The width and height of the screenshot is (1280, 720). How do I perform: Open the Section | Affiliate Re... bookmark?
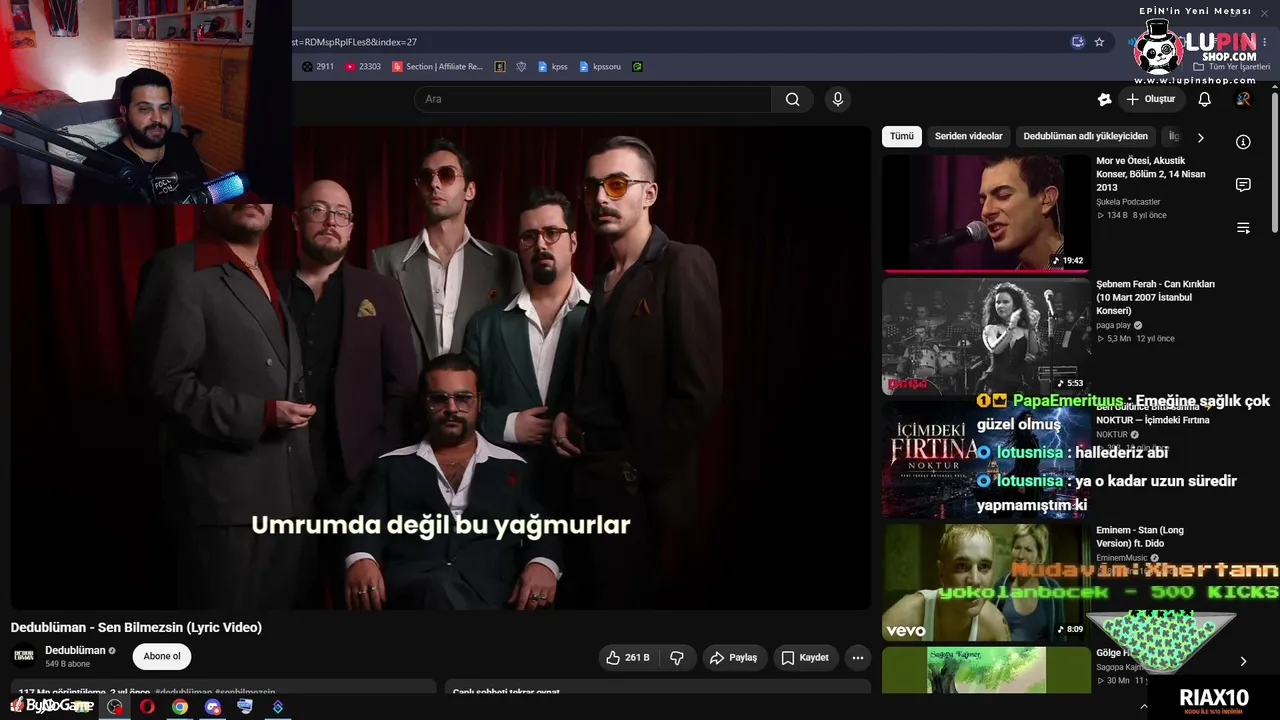pos(437,67)
